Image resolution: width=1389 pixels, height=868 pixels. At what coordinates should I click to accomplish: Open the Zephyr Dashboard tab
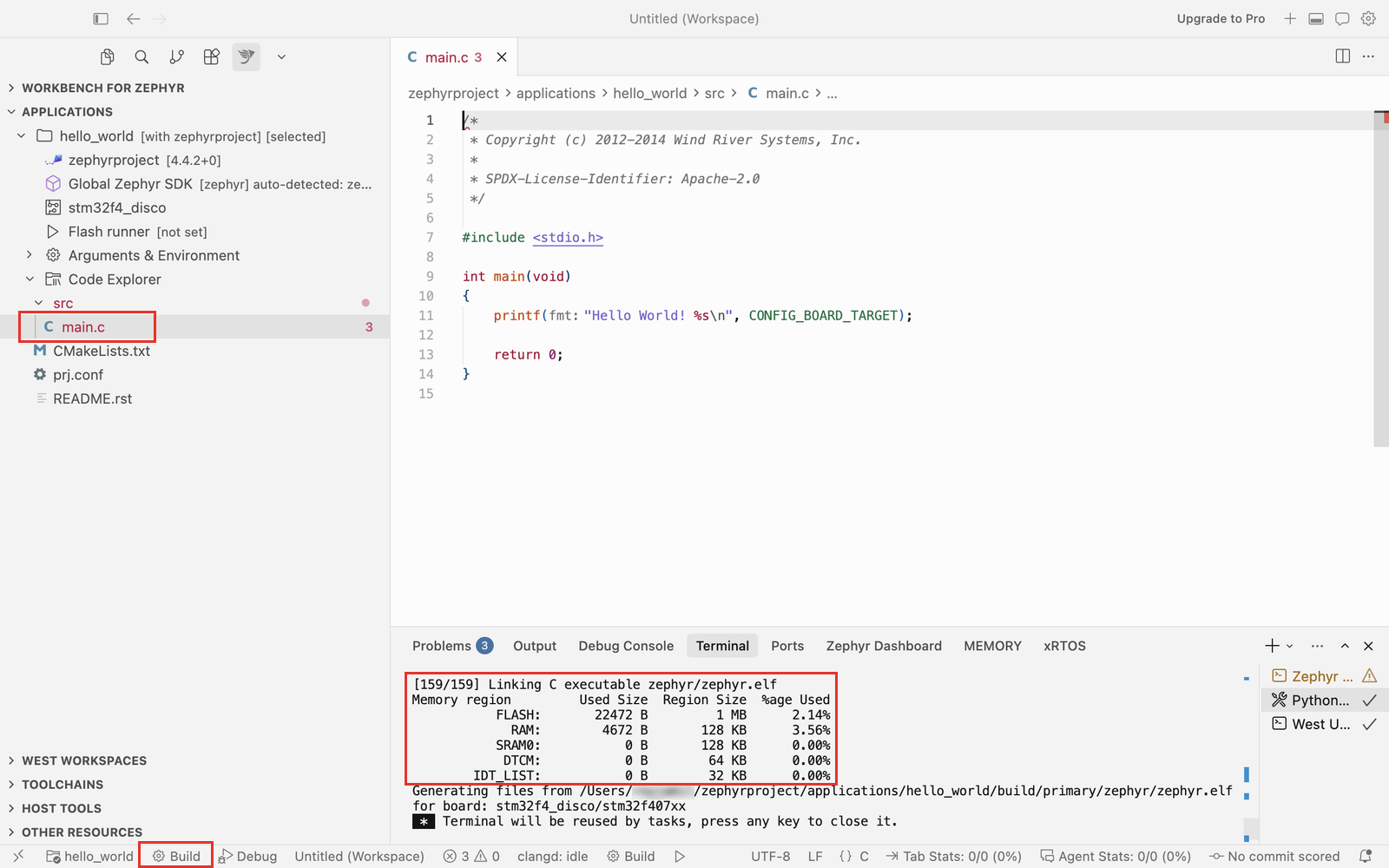pyautogui.click(x=884, y=646)
